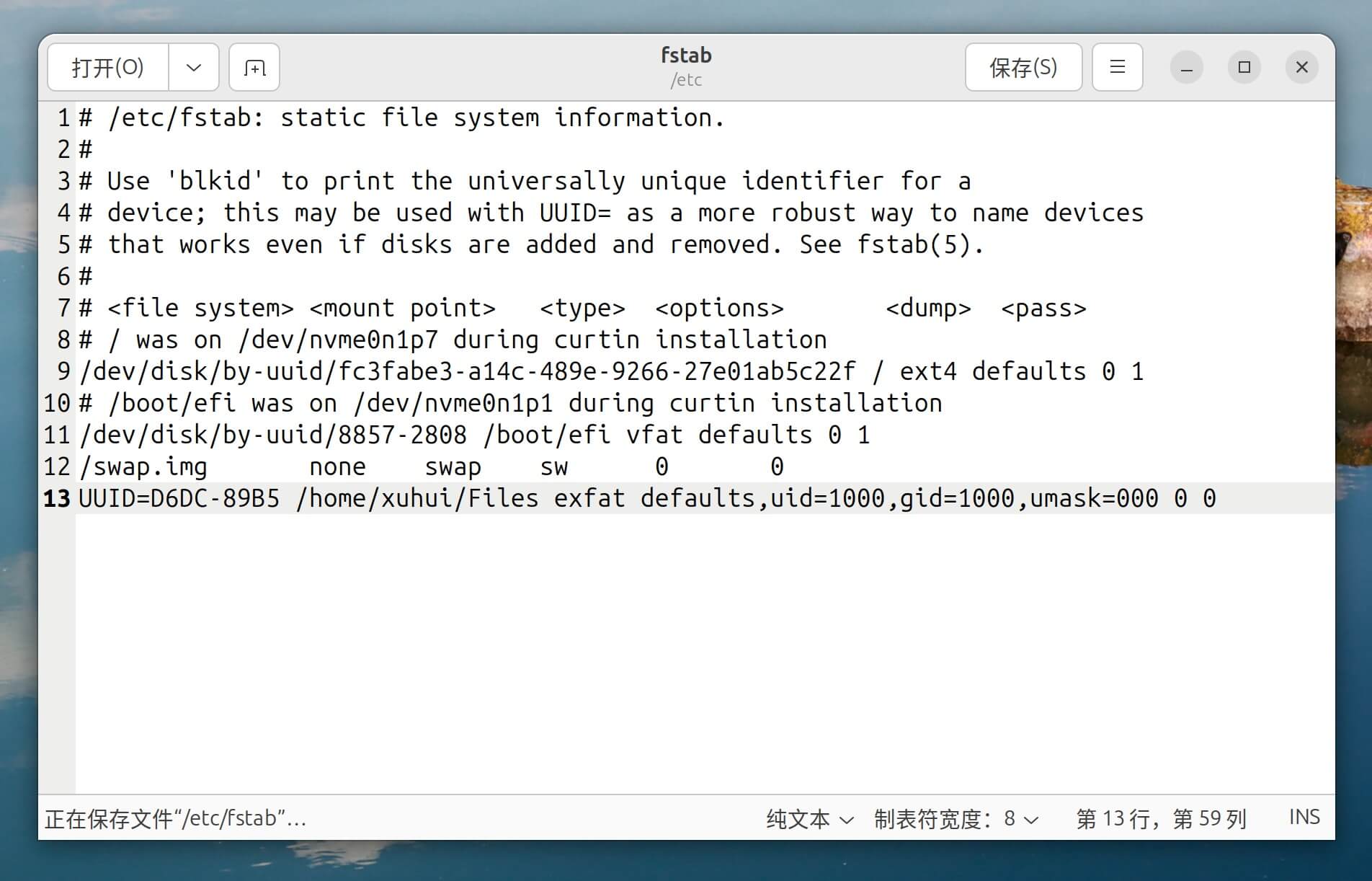Click the fstab title in header bar
The image size is (1372, 881).
tap(686, 56)
